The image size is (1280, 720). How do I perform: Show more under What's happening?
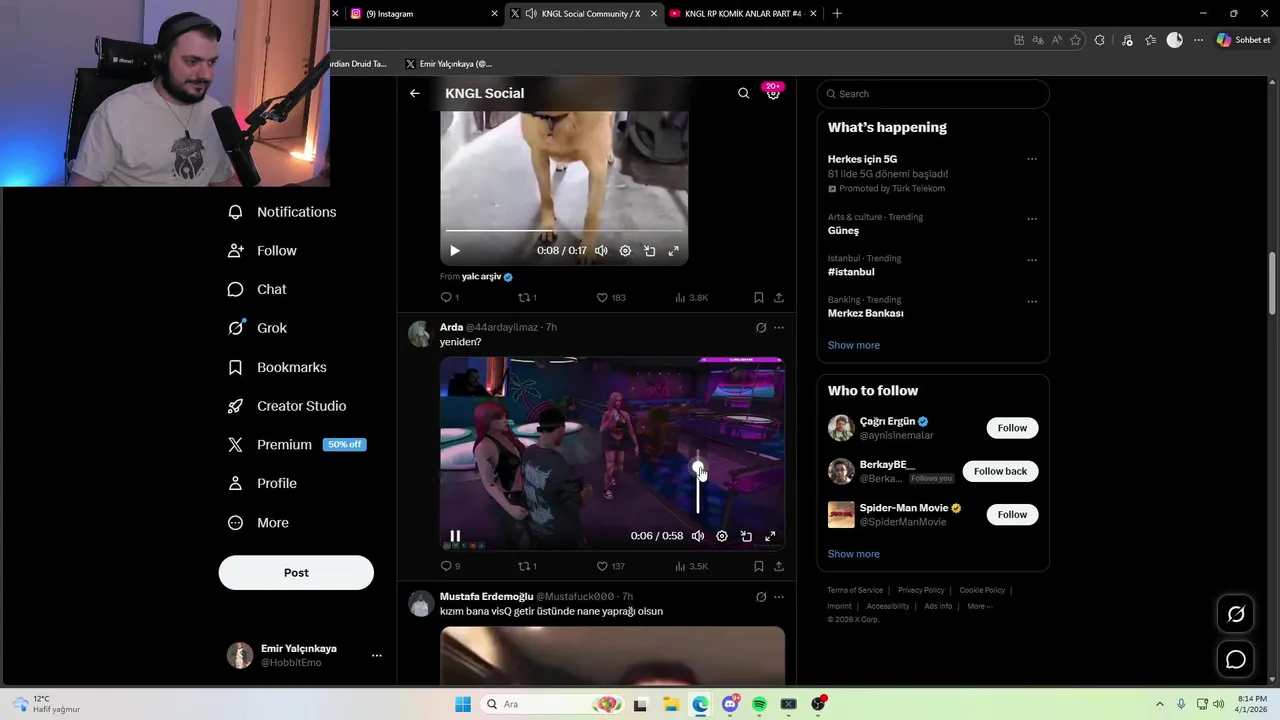click(854, 345)
